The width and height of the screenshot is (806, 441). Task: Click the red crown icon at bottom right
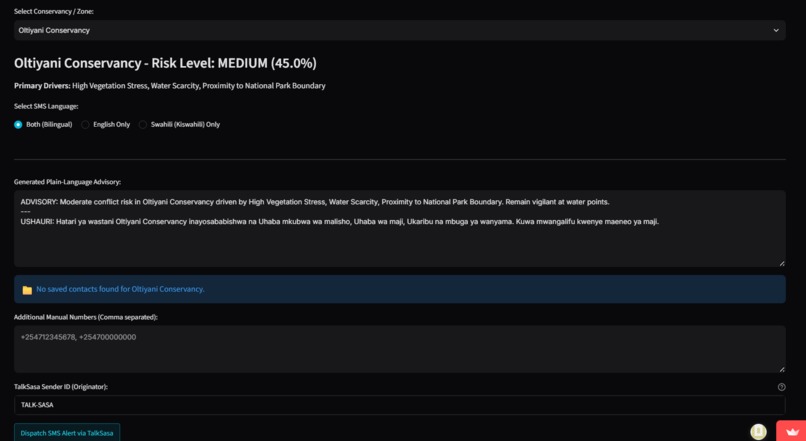pyautogui.click(x=792, y=431)
